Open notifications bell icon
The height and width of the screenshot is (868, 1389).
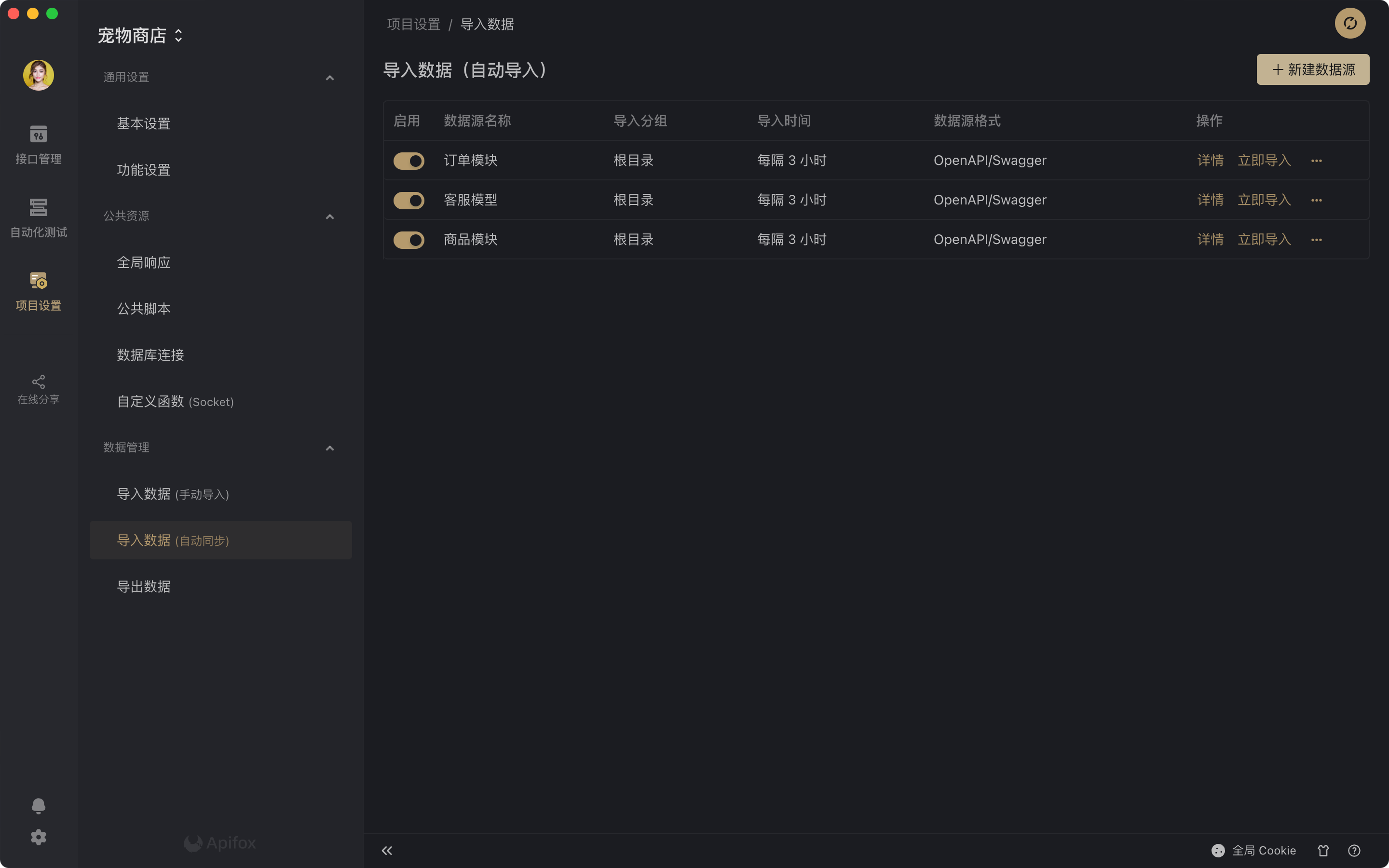pyautogui.click(x=39, y=806)
